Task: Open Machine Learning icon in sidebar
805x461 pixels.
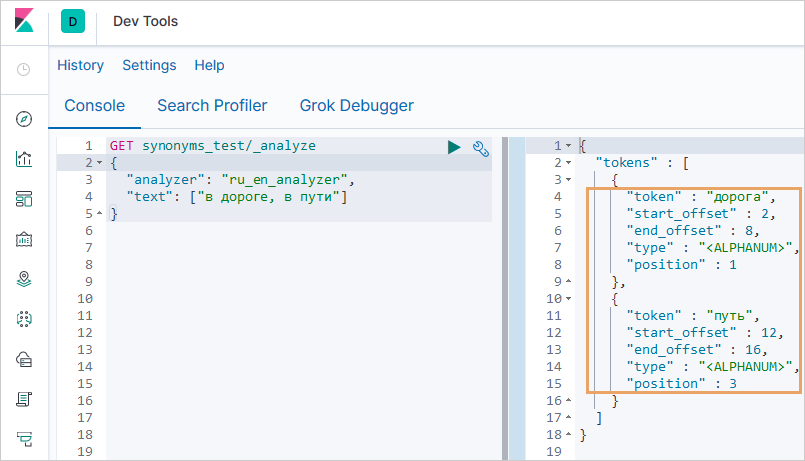Action: pos(24,319)
